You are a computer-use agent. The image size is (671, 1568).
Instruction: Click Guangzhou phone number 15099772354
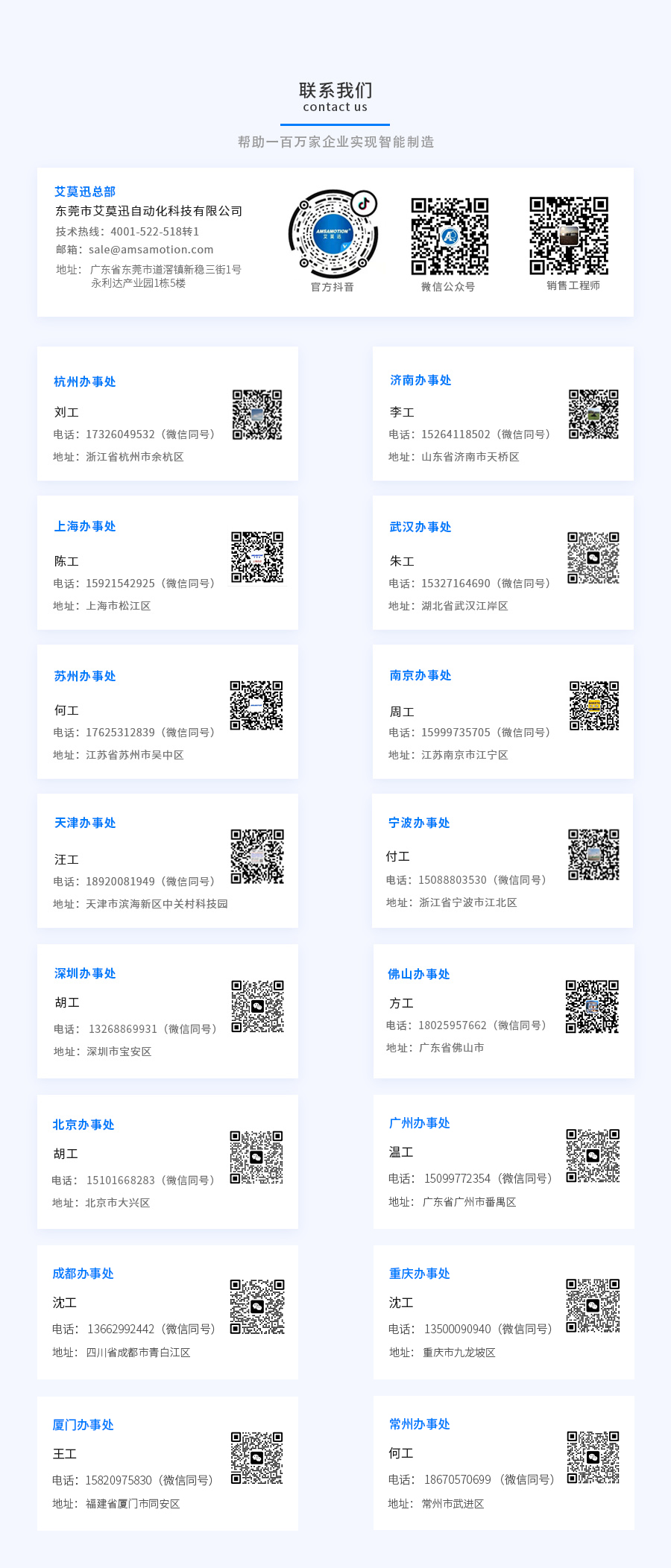click(458, 1178)
